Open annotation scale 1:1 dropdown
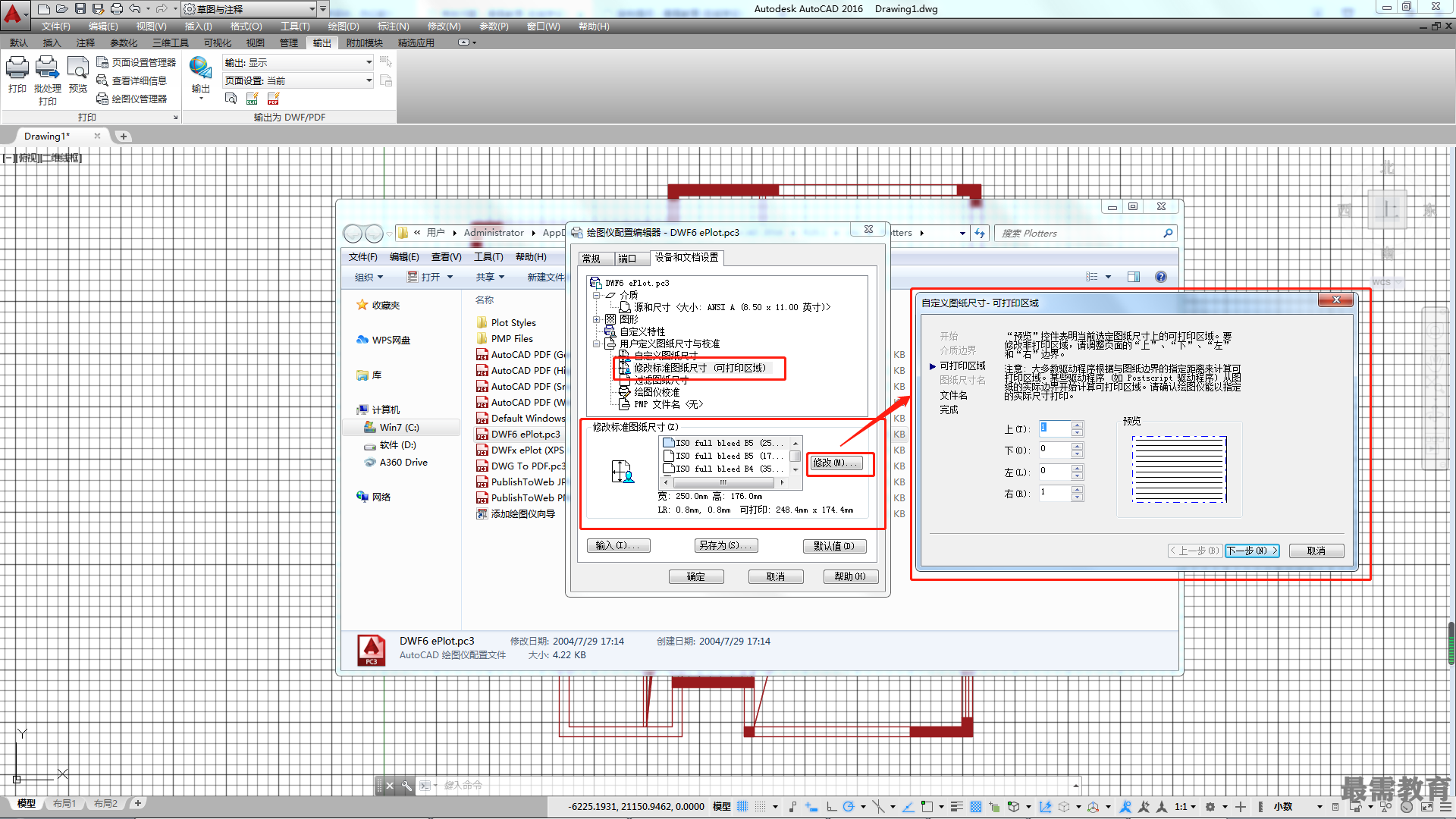 1185,807
